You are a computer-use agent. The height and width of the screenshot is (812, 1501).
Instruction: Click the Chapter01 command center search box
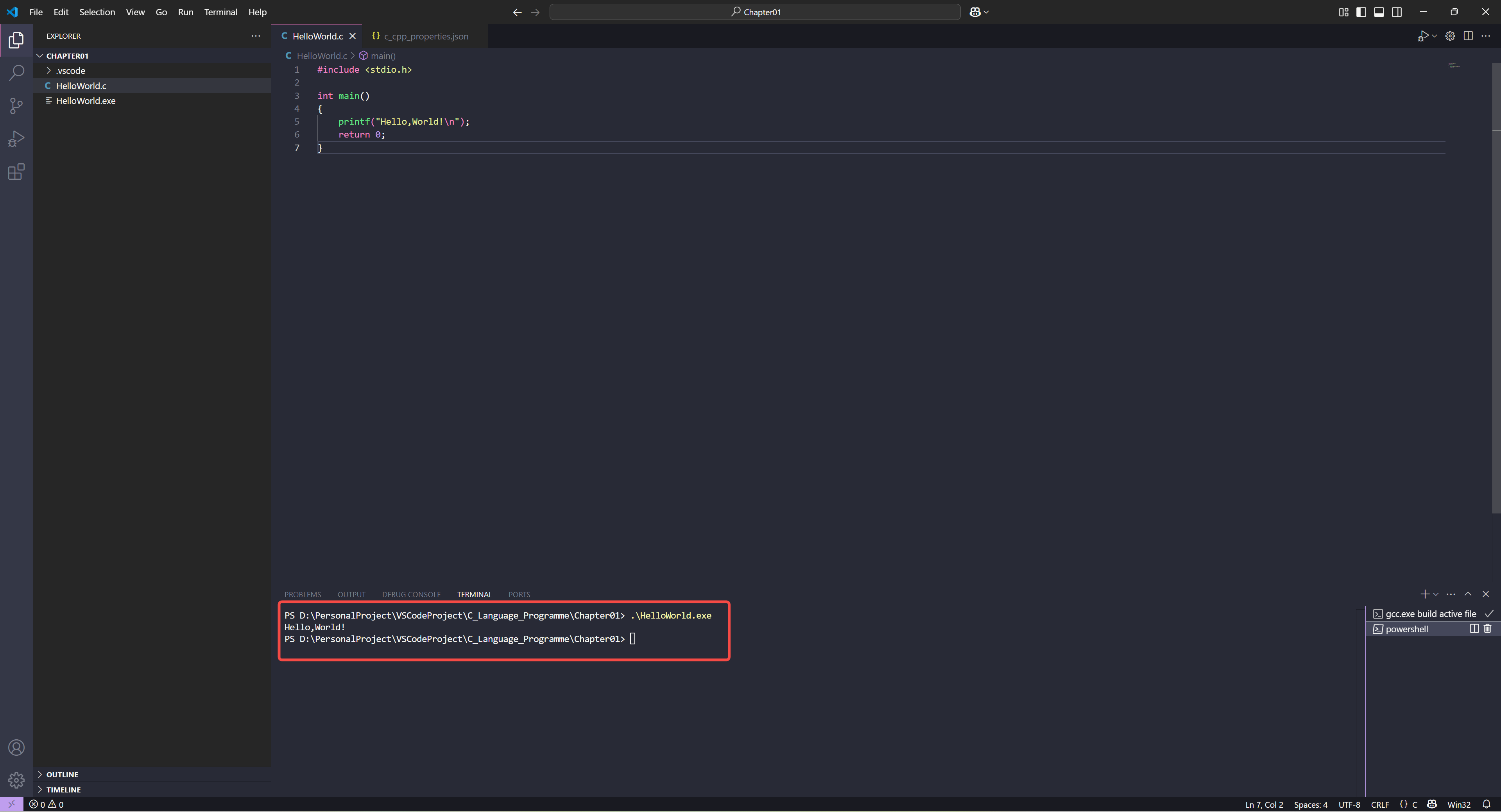point(754,12)
